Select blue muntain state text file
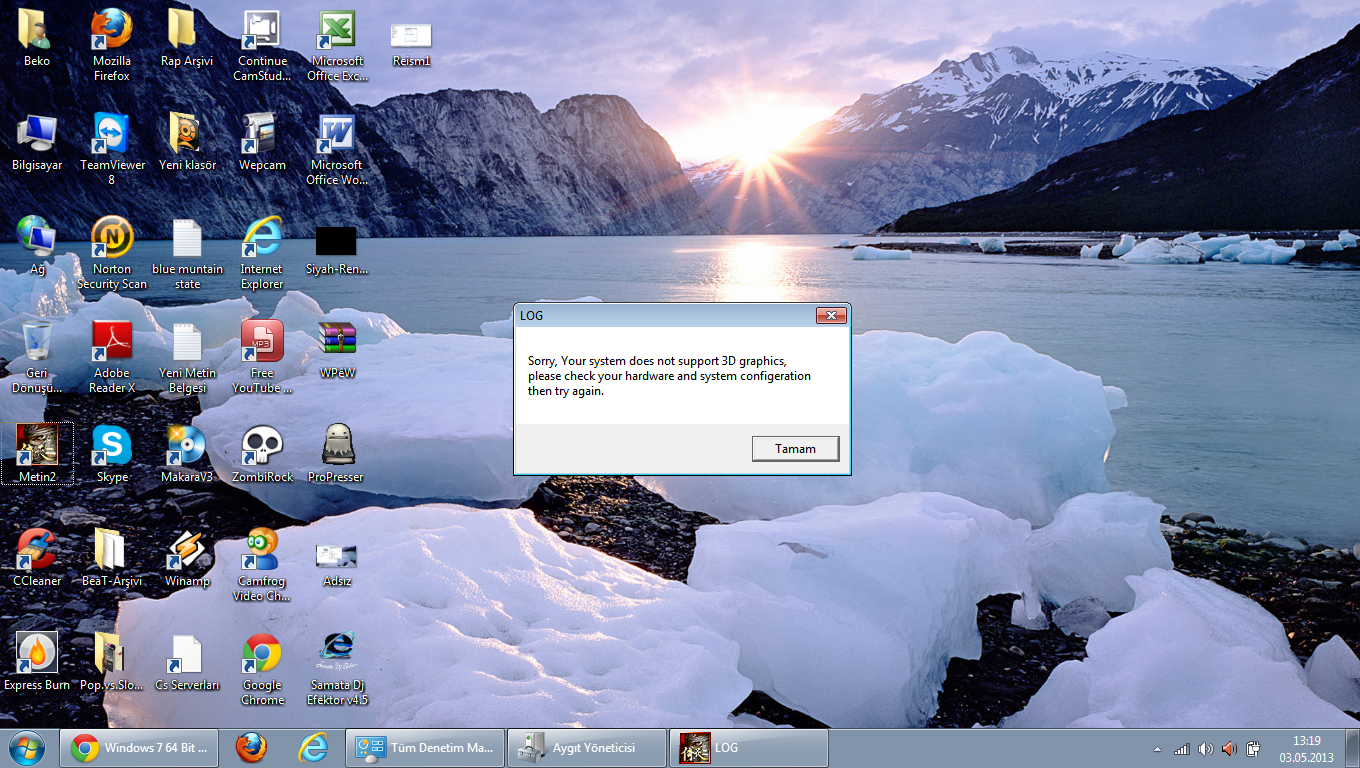 pos(187,253)
